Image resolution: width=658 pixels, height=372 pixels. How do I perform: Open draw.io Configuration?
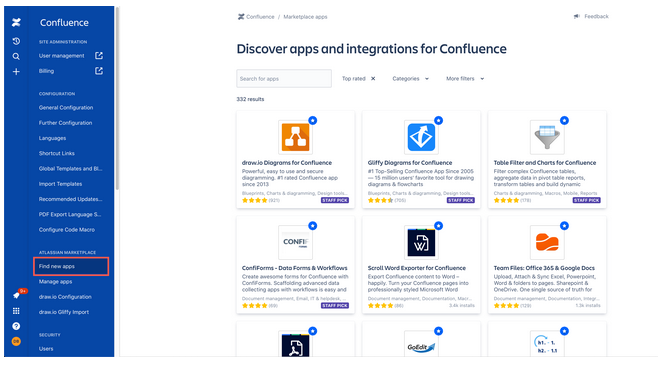(x=65, y=296)
